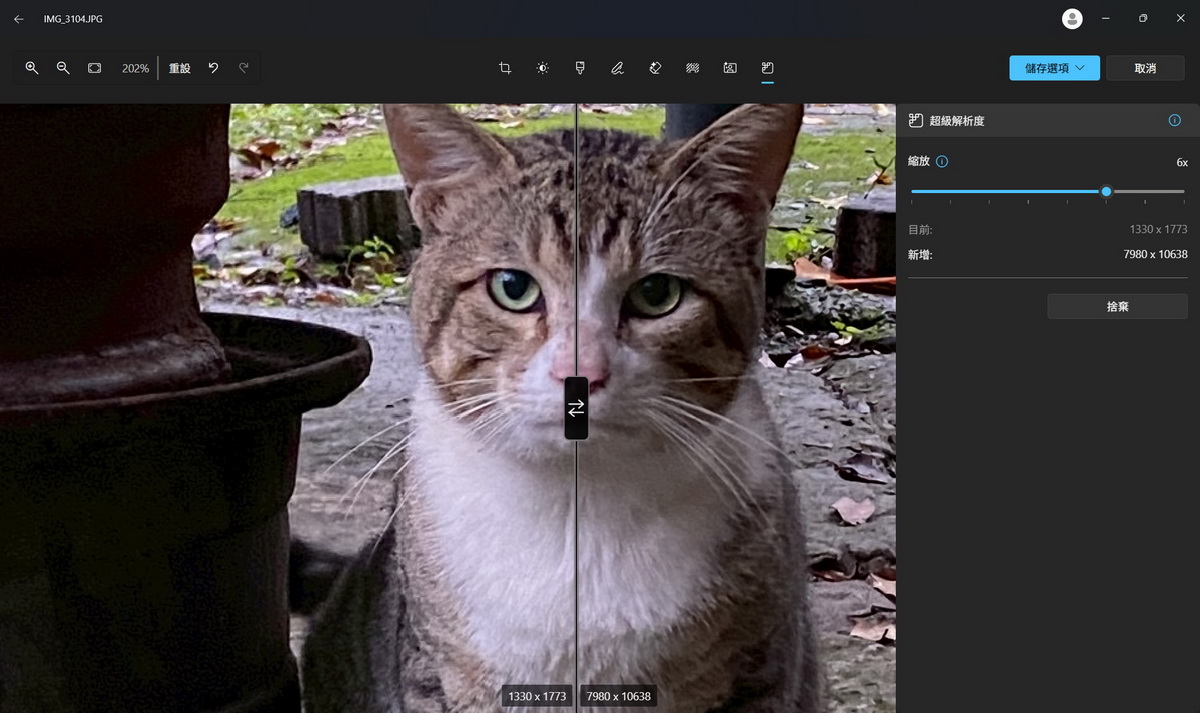Click the before/after comparison swap handle
Screen dimensions: 1200x713
click(576, 408)
